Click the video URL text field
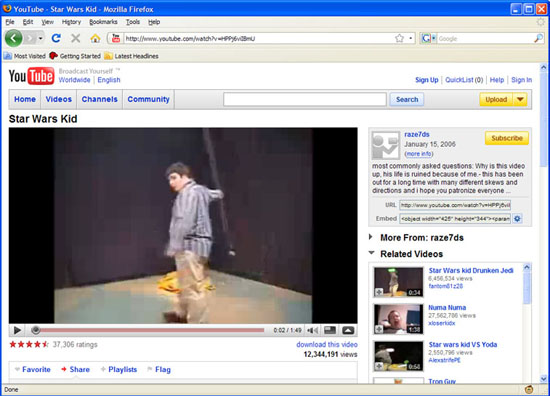 click(455, 205)
